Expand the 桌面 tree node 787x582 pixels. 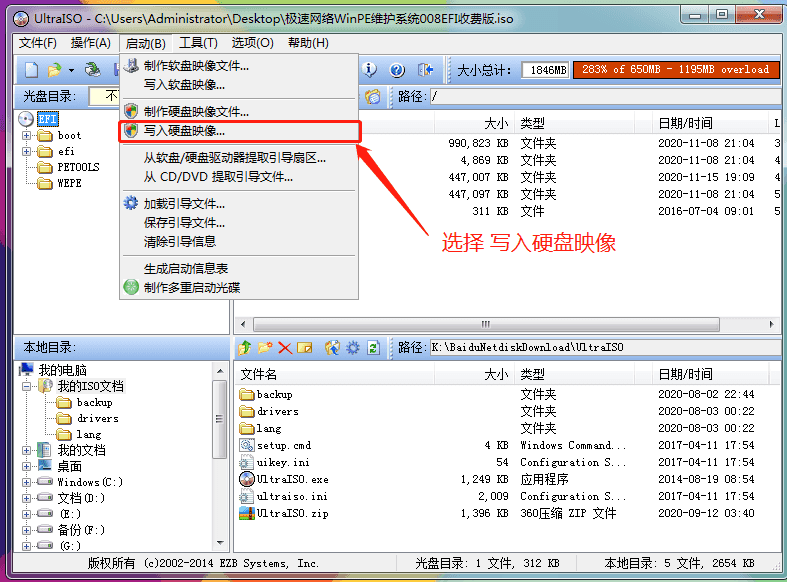(x=27, y=466)
